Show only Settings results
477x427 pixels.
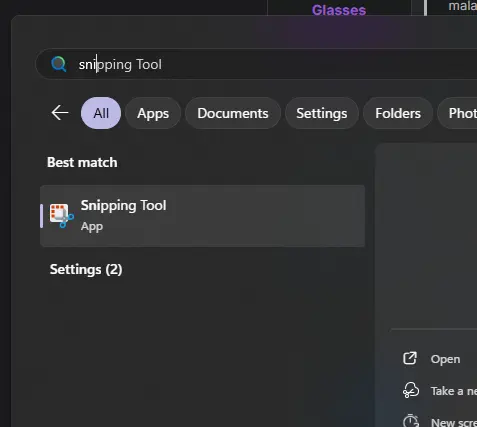(322, 113)
